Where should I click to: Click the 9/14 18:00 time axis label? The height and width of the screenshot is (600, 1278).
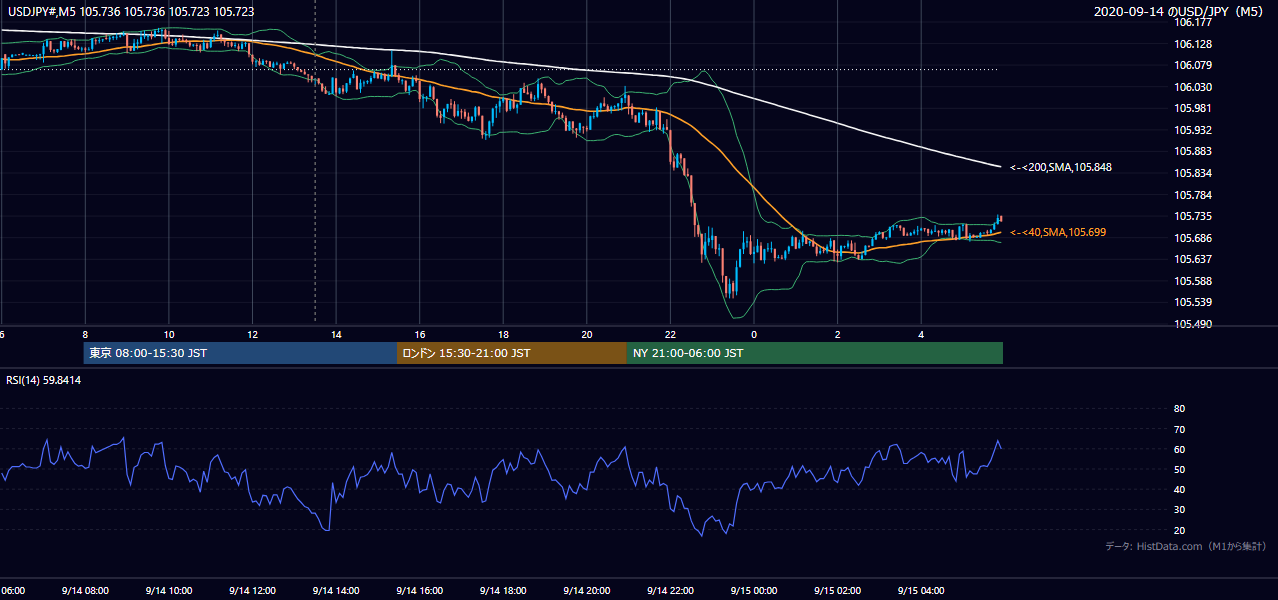503,590
